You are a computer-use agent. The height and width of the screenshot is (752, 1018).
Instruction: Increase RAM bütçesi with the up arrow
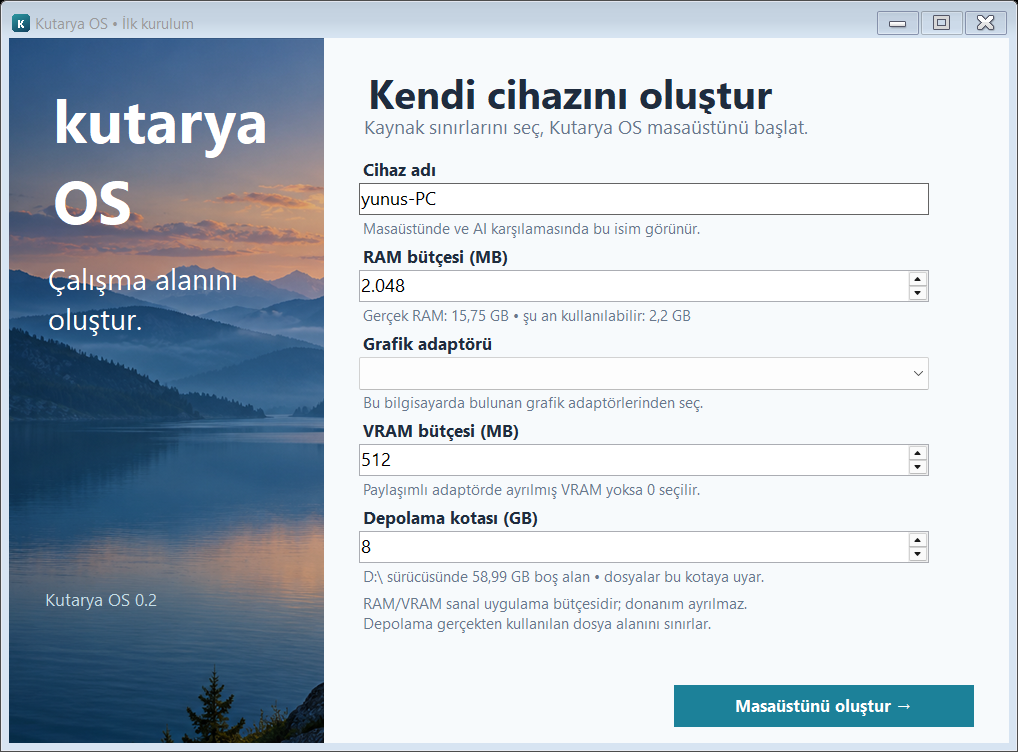tap(917, 279)
